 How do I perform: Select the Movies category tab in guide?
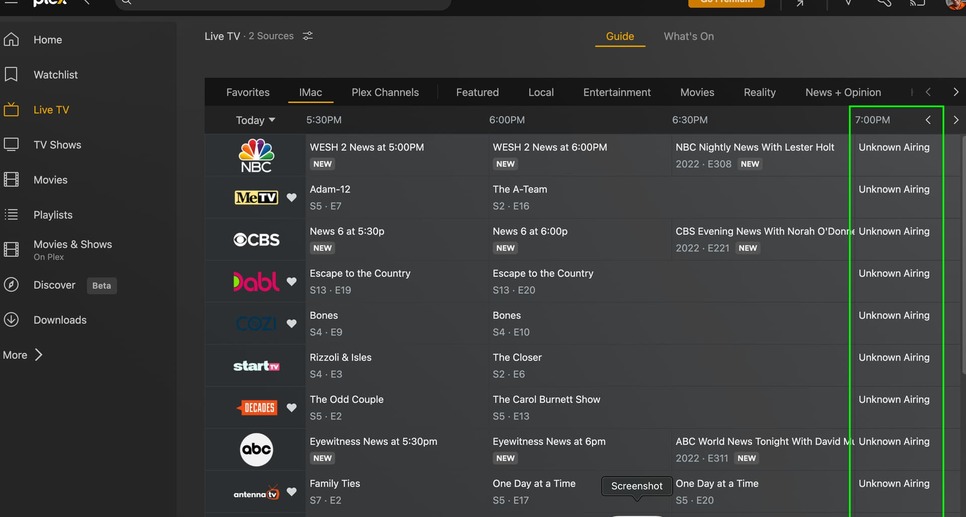[697, 92]
